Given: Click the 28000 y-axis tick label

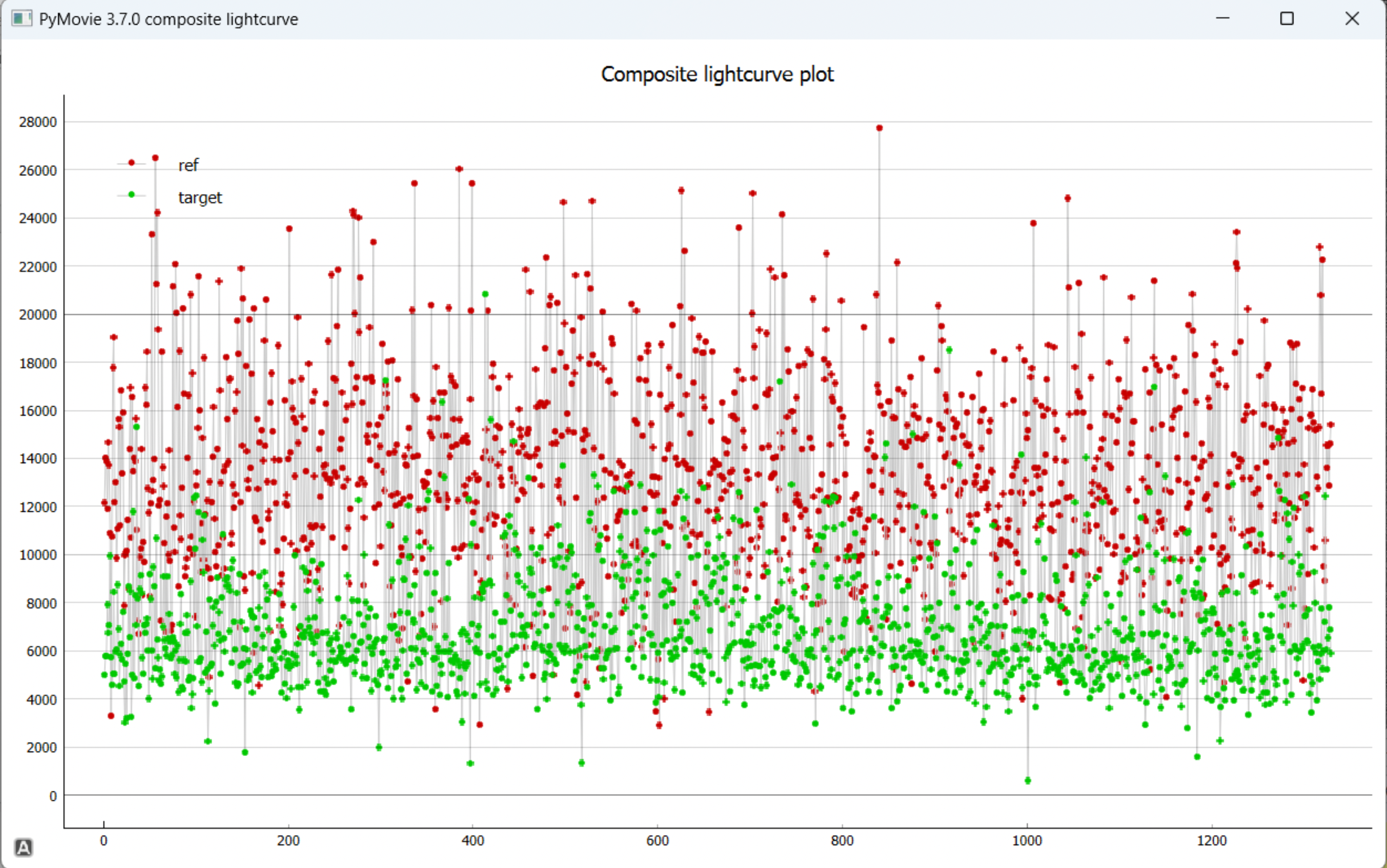Looking at the screenshot, I should pos(38,122).
